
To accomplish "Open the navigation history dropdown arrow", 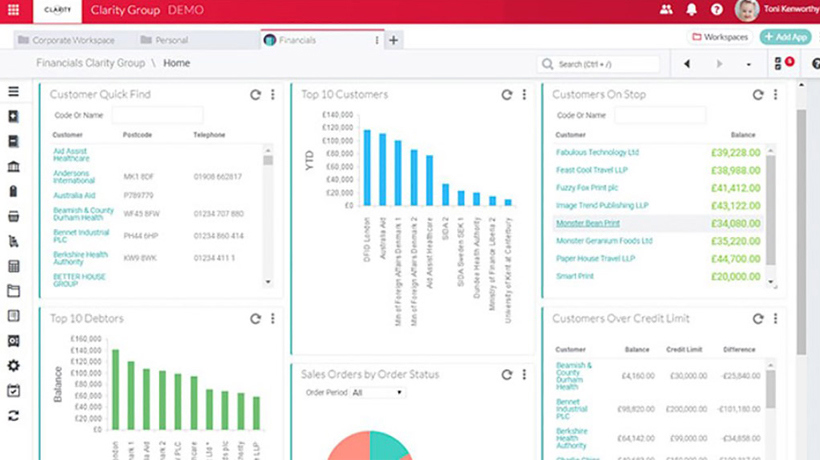I will point(748,64).
